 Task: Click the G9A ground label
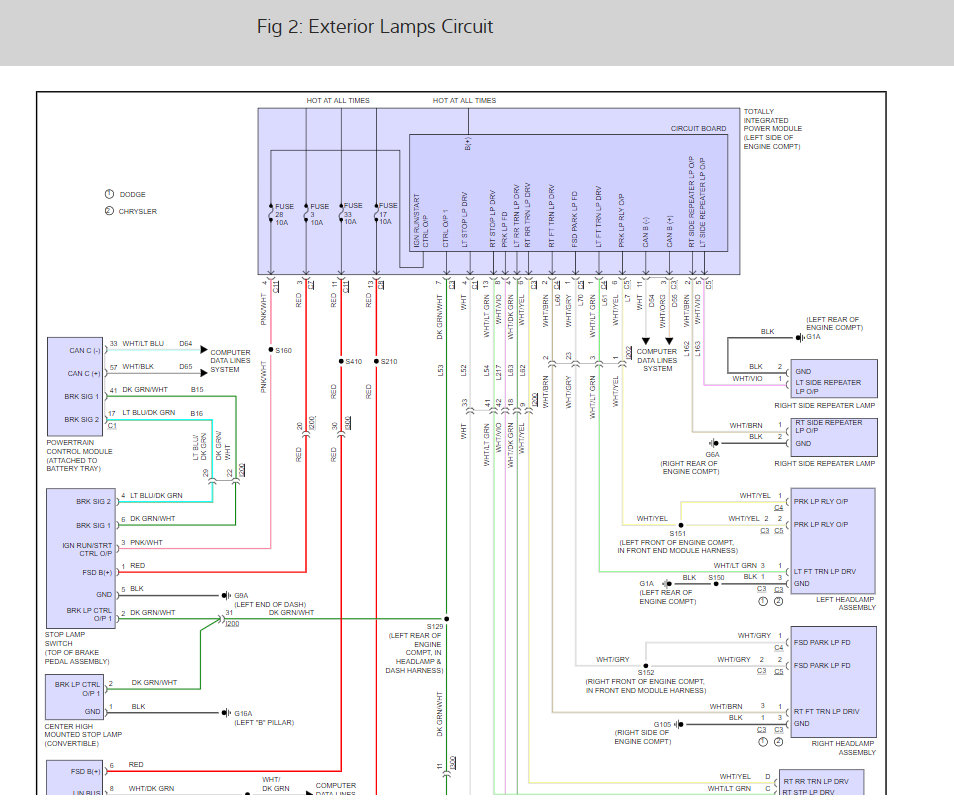click(x=241, y=595)
